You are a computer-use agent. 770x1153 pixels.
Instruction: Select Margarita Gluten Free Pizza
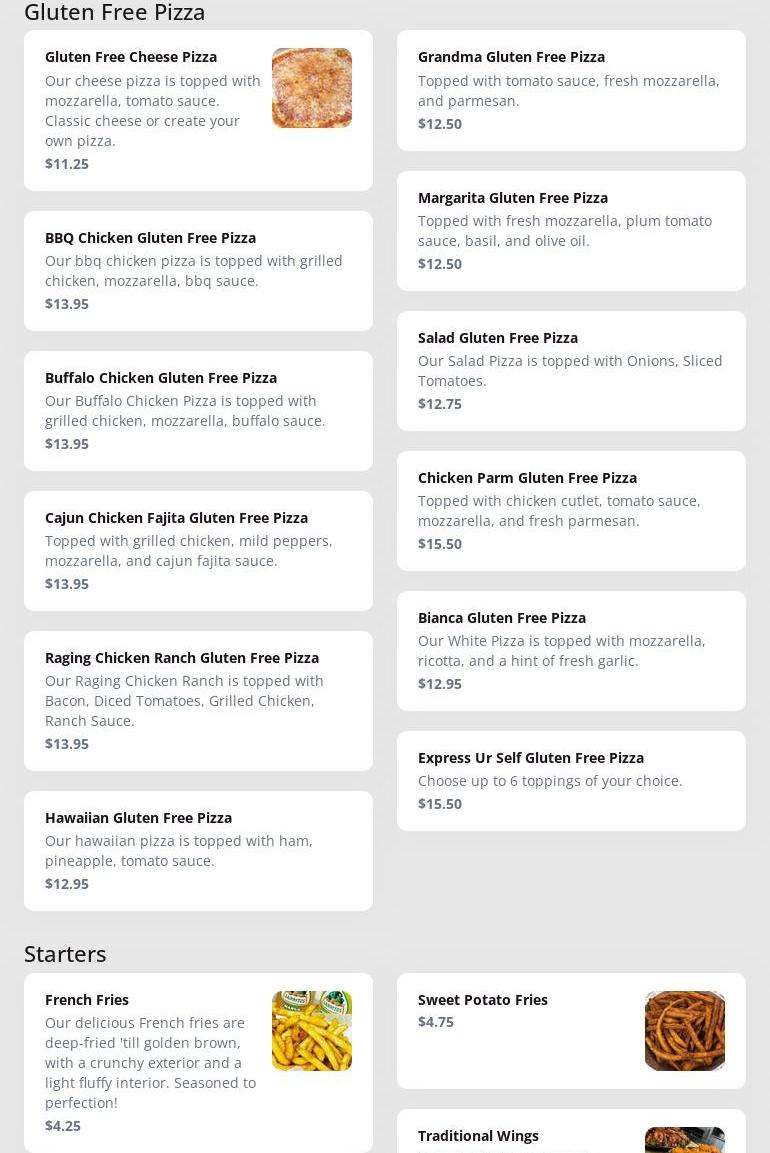pyautogui.click(x=571, y=230)
